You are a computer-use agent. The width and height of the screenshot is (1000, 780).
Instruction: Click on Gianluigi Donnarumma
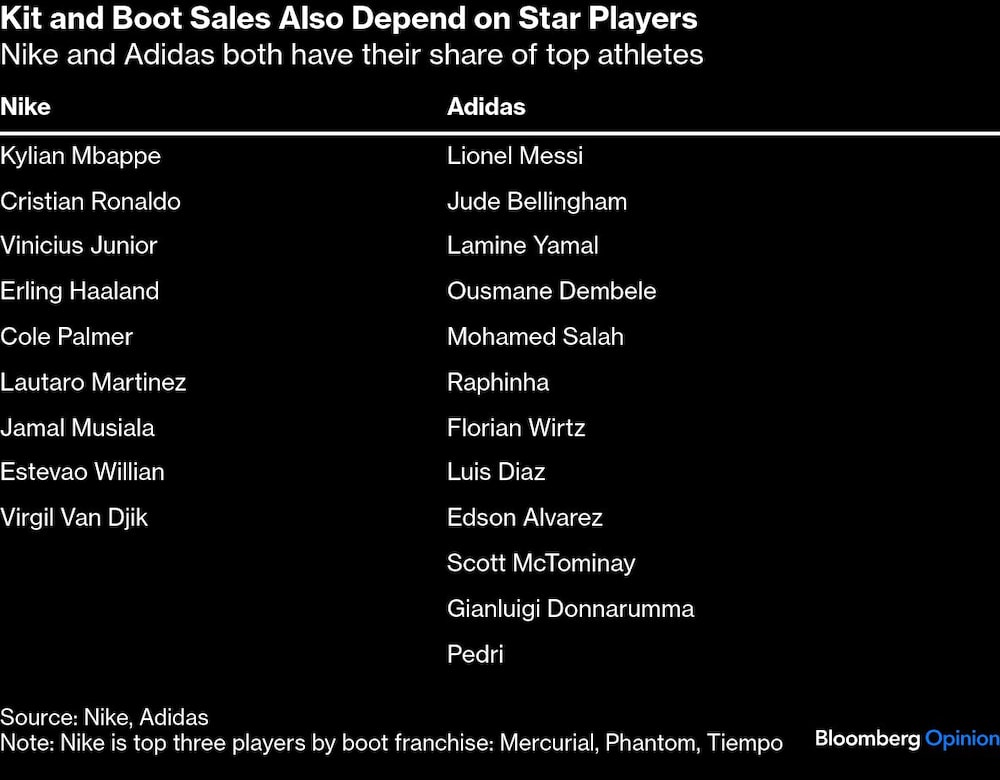click(x=570, y=608)
